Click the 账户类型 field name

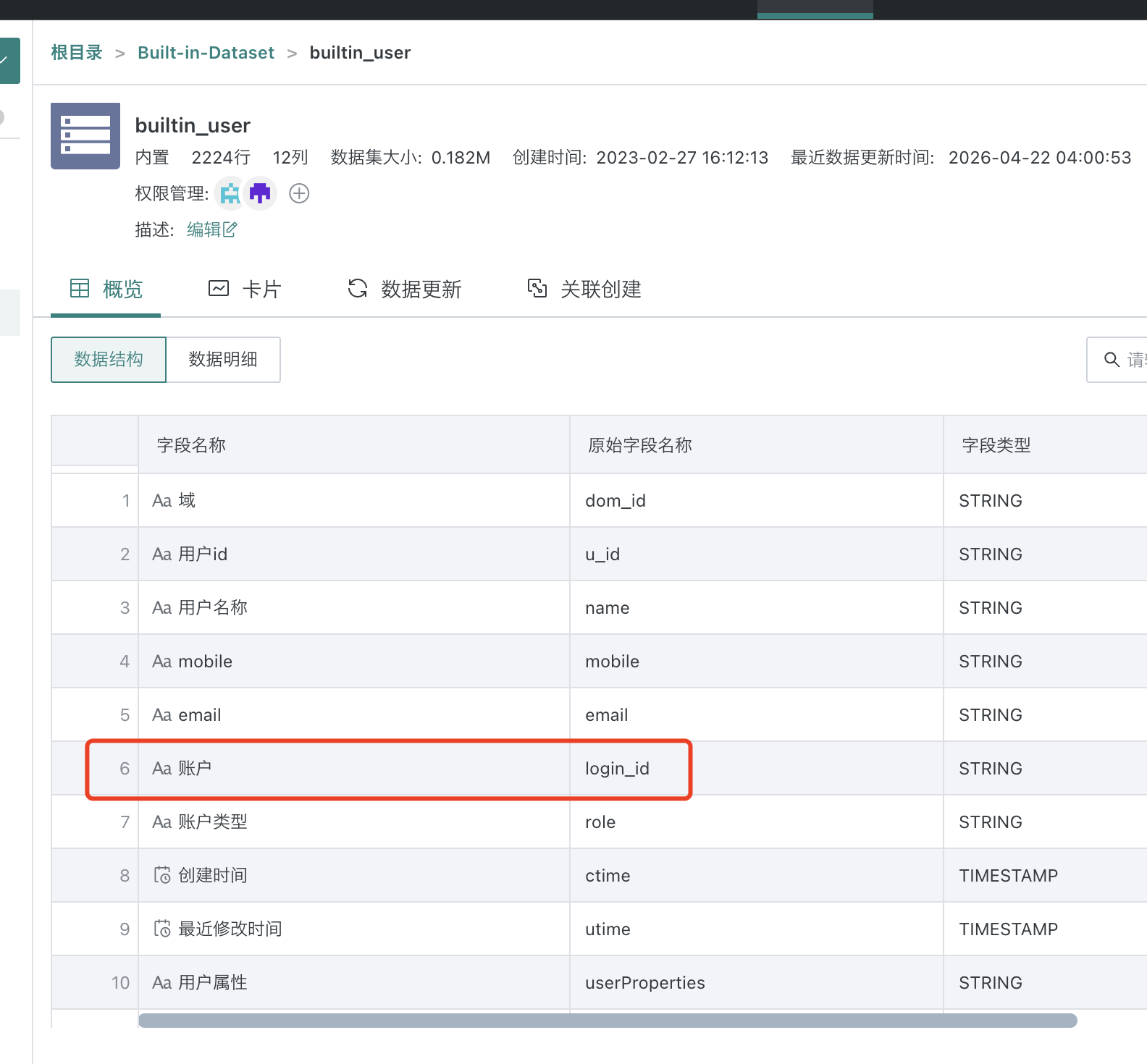pyautogui.click(x=213, y=822)
